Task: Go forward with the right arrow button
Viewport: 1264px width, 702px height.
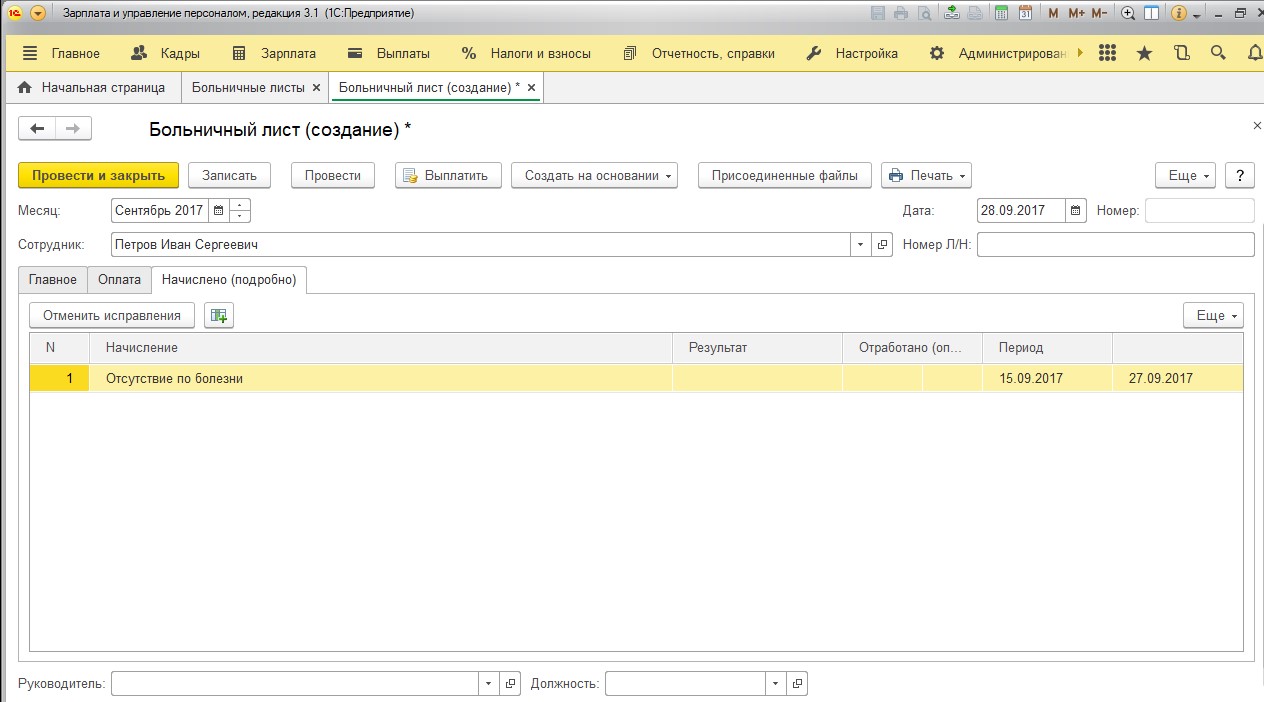Action: pos(73,128)
